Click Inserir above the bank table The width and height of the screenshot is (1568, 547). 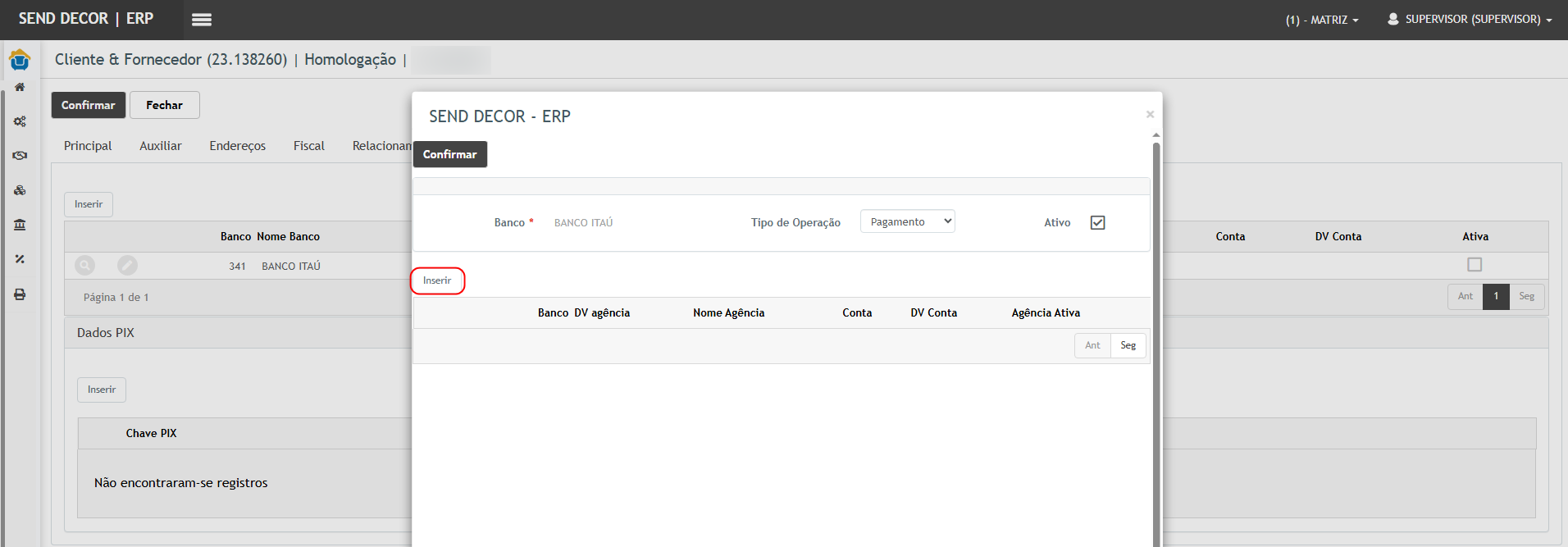(x=89, y=204)
